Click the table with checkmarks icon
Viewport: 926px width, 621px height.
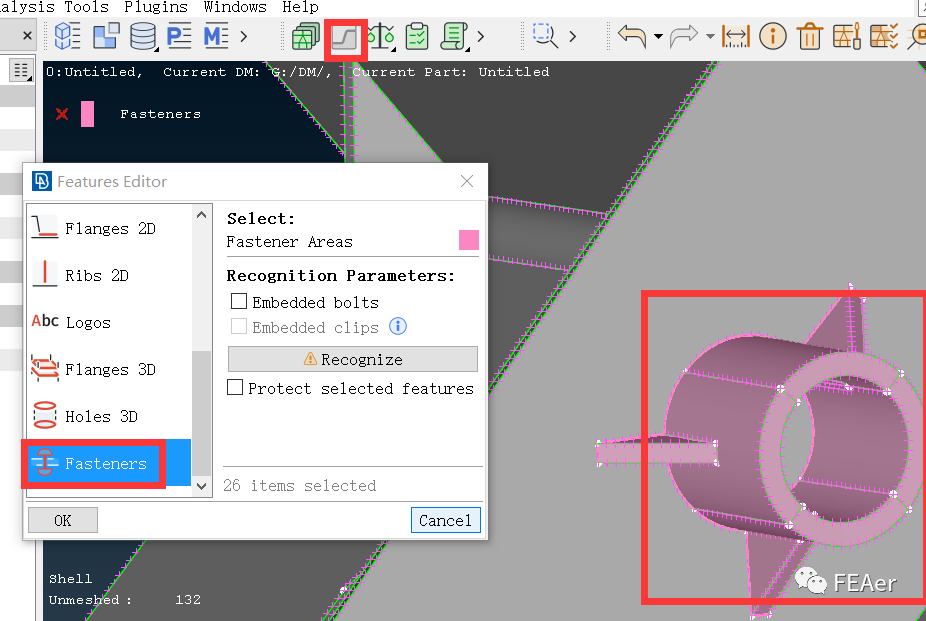884,37
